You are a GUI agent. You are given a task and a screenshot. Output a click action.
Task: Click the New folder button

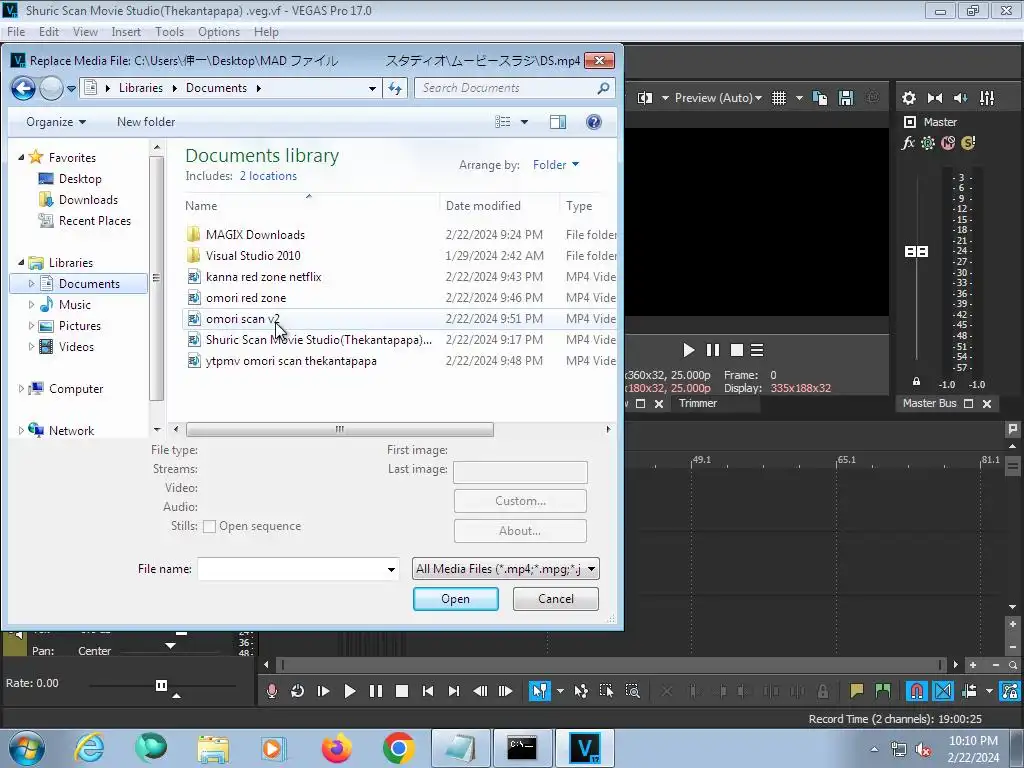[146, 122]
